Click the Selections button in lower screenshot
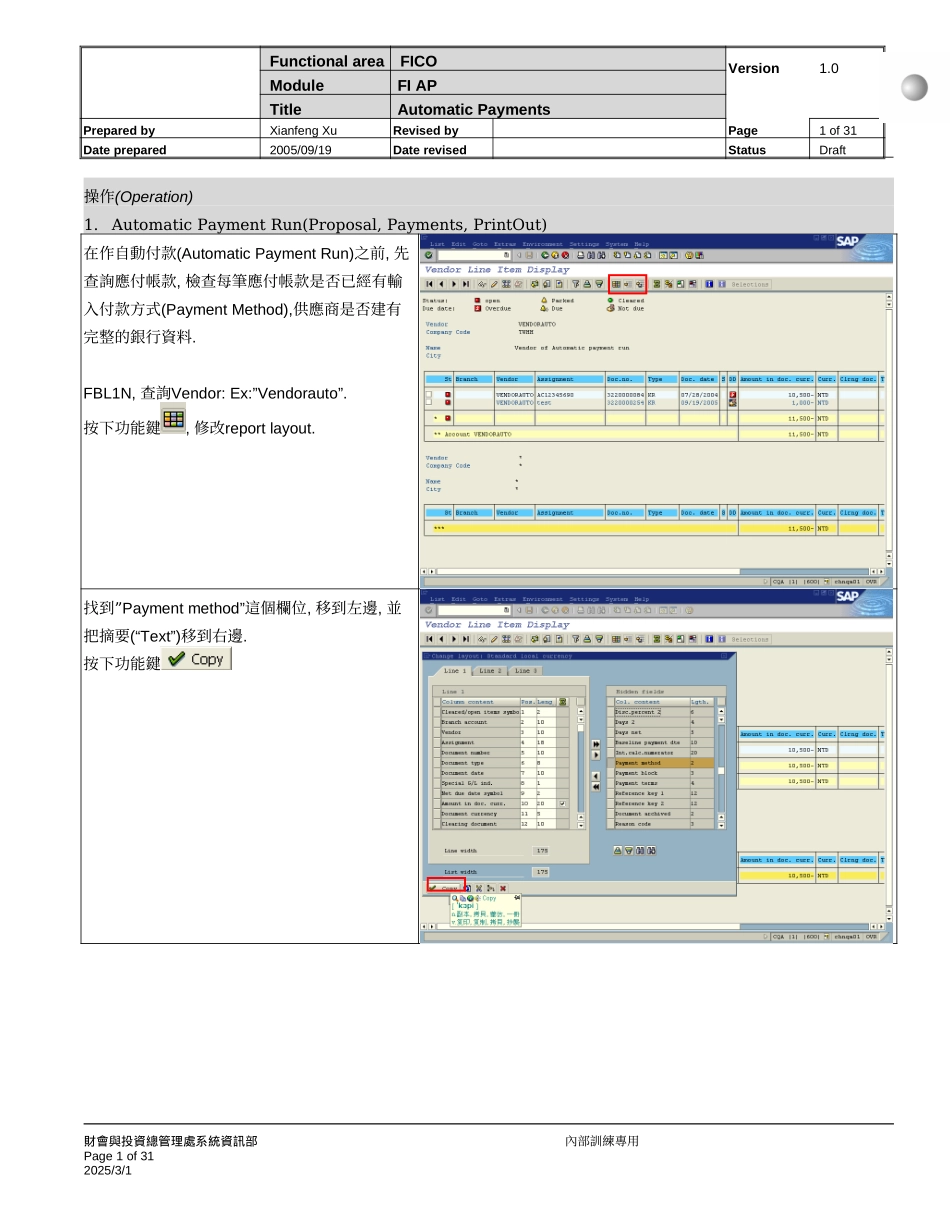Image resolution: width=950 pixels, height=1230 pixels. 750,638
